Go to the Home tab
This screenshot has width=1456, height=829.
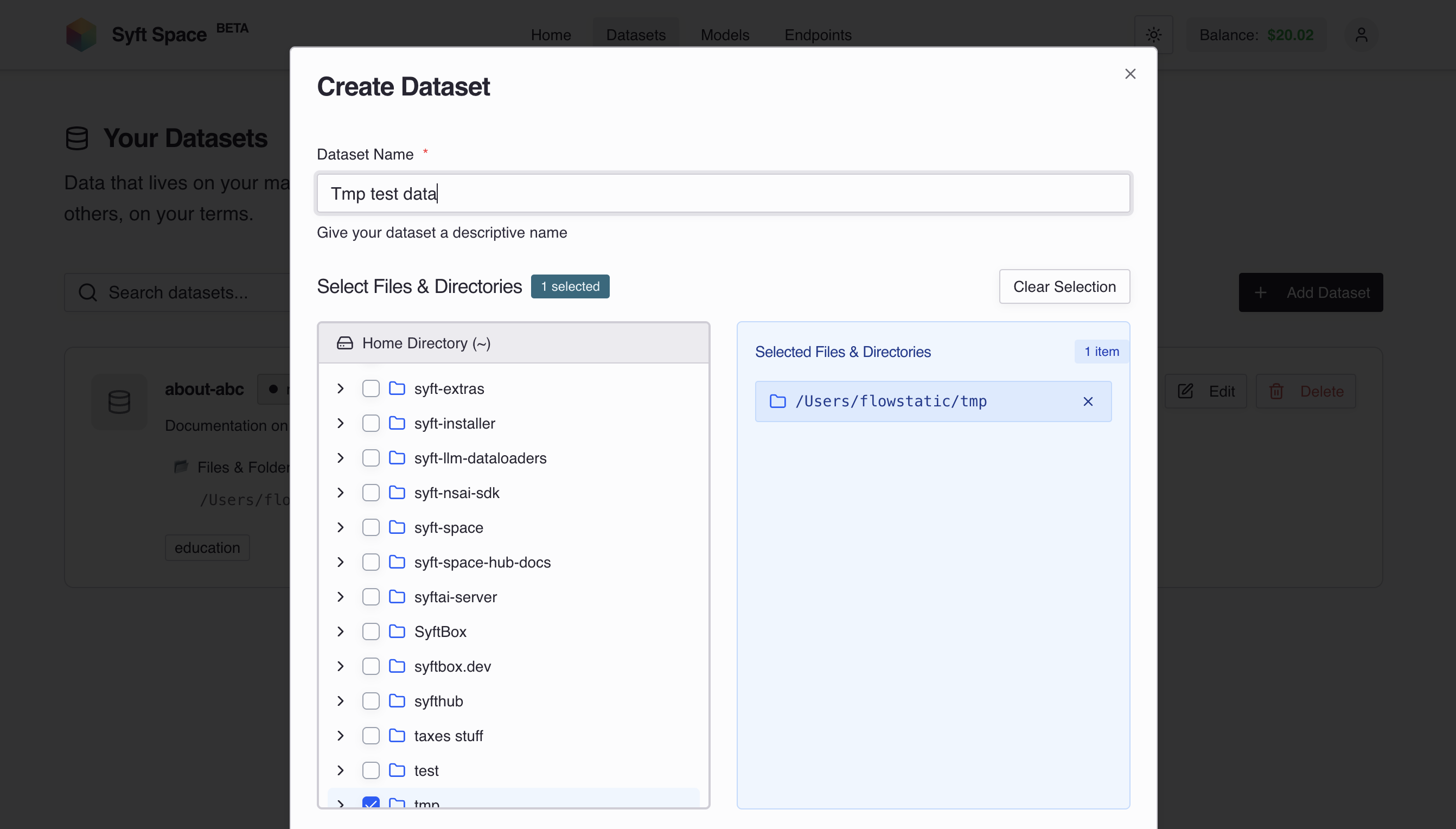pyautogui.click(x=551, y=35)
